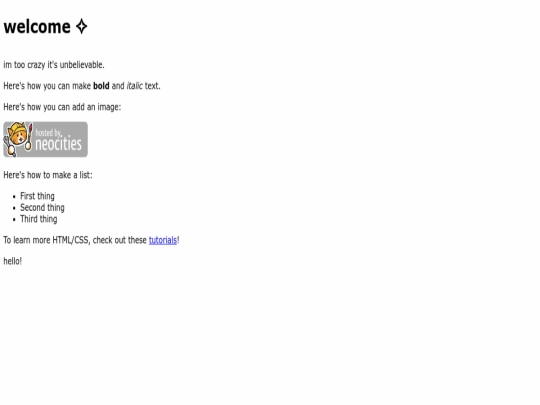Click the welcome heading text
Screen dimensions: 540x405
point(37,27)
